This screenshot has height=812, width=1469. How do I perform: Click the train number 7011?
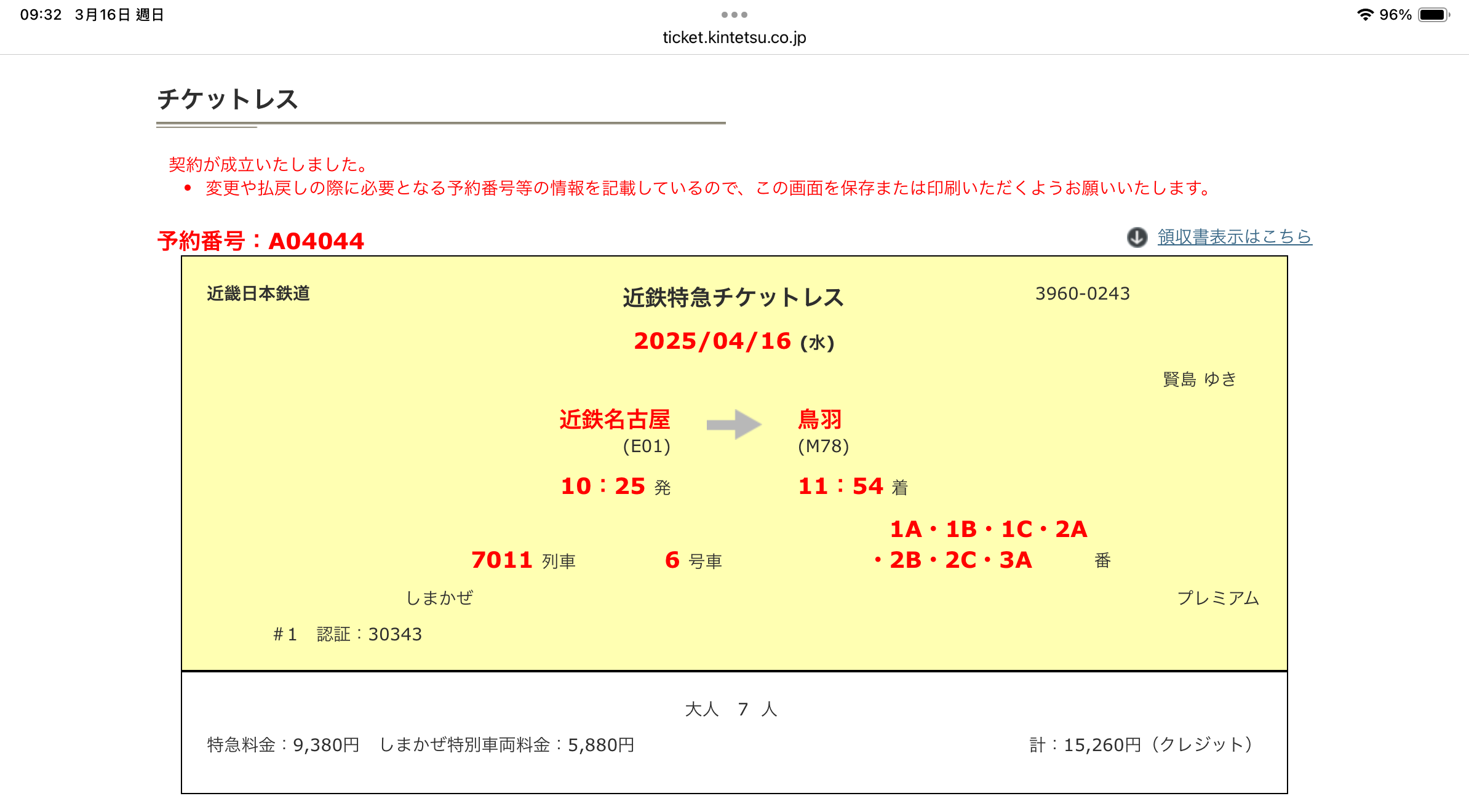click(x=501, y=560)
